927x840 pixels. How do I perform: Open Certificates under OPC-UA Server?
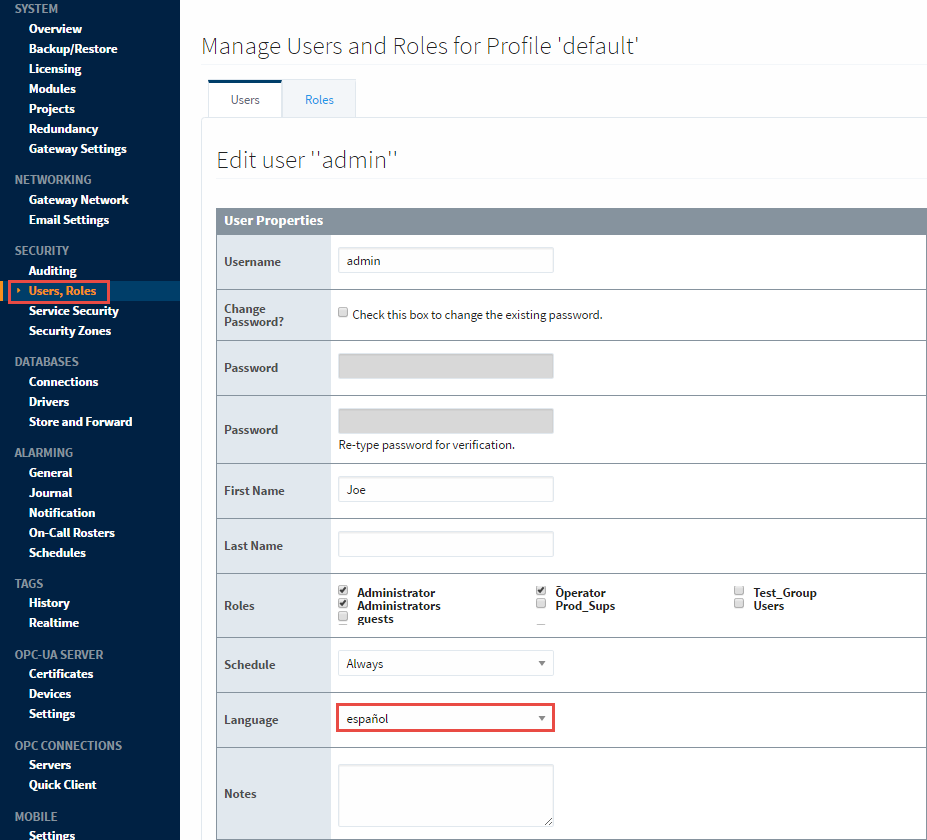coord(61,673)
